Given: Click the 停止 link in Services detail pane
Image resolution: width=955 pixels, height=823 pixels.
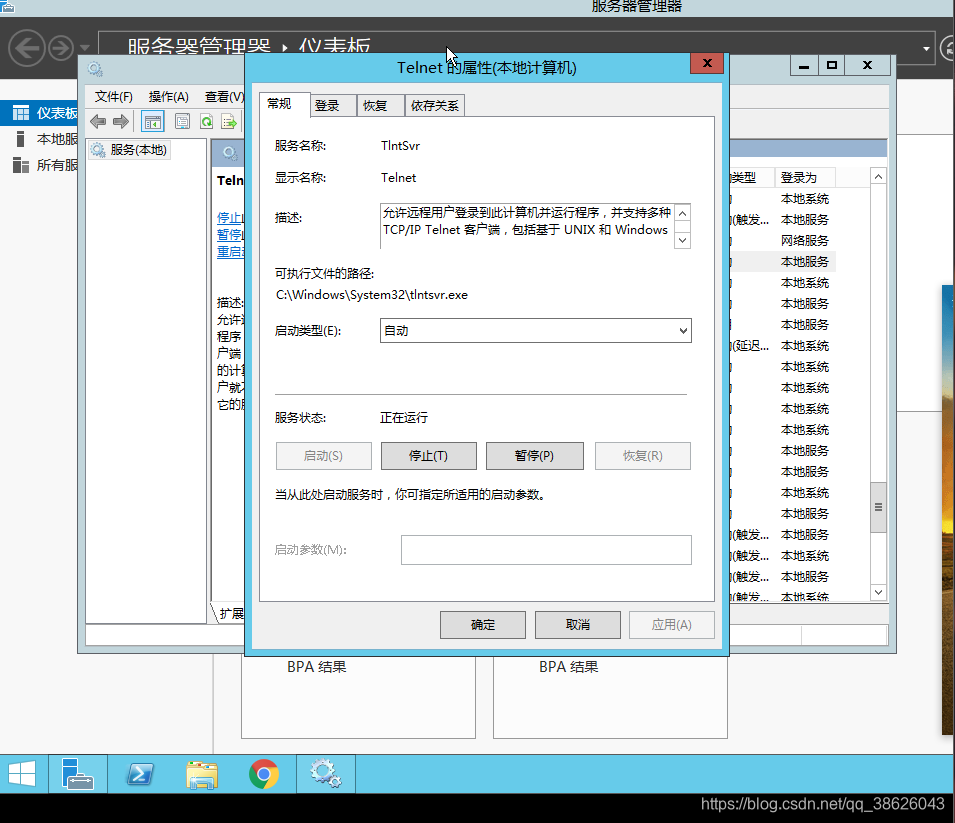Looking at the screenshot, I should pyautogui.click(x=230, y=217).
